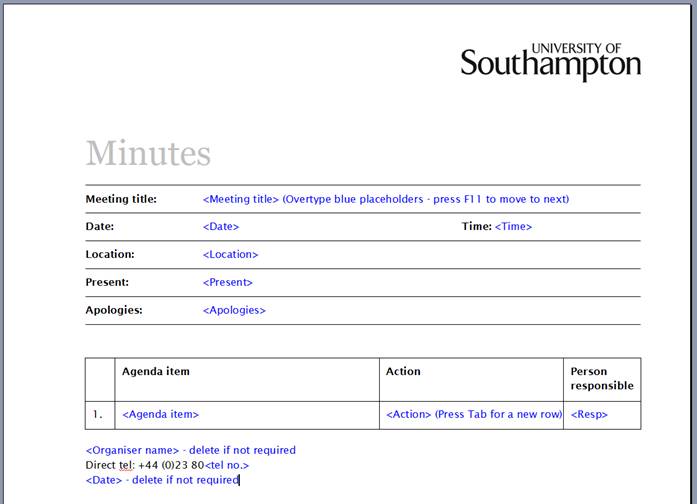
Task: Click the '<Date> - delete if not required' line
Action: tap(163, 480)
